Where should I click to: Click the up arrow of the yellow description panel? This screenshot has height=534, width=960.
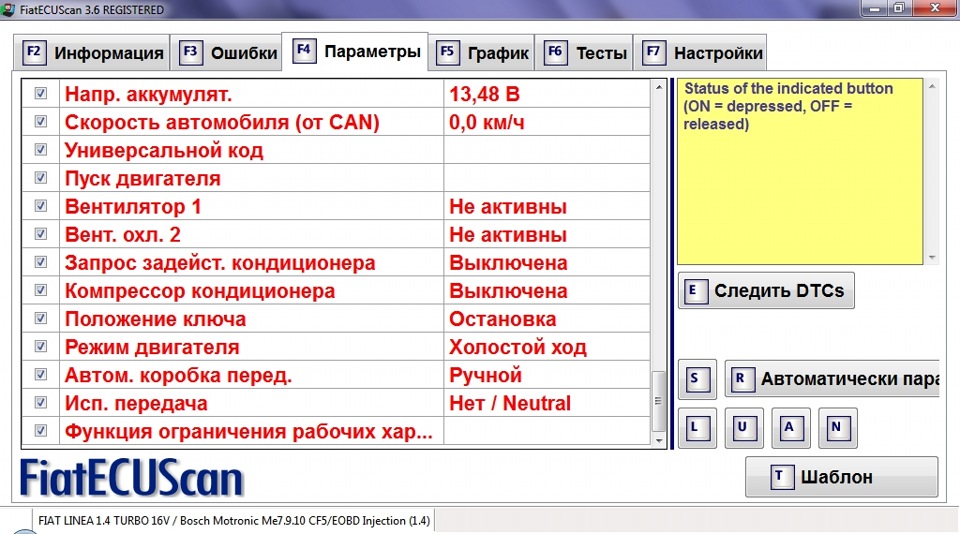coord(932,86)
